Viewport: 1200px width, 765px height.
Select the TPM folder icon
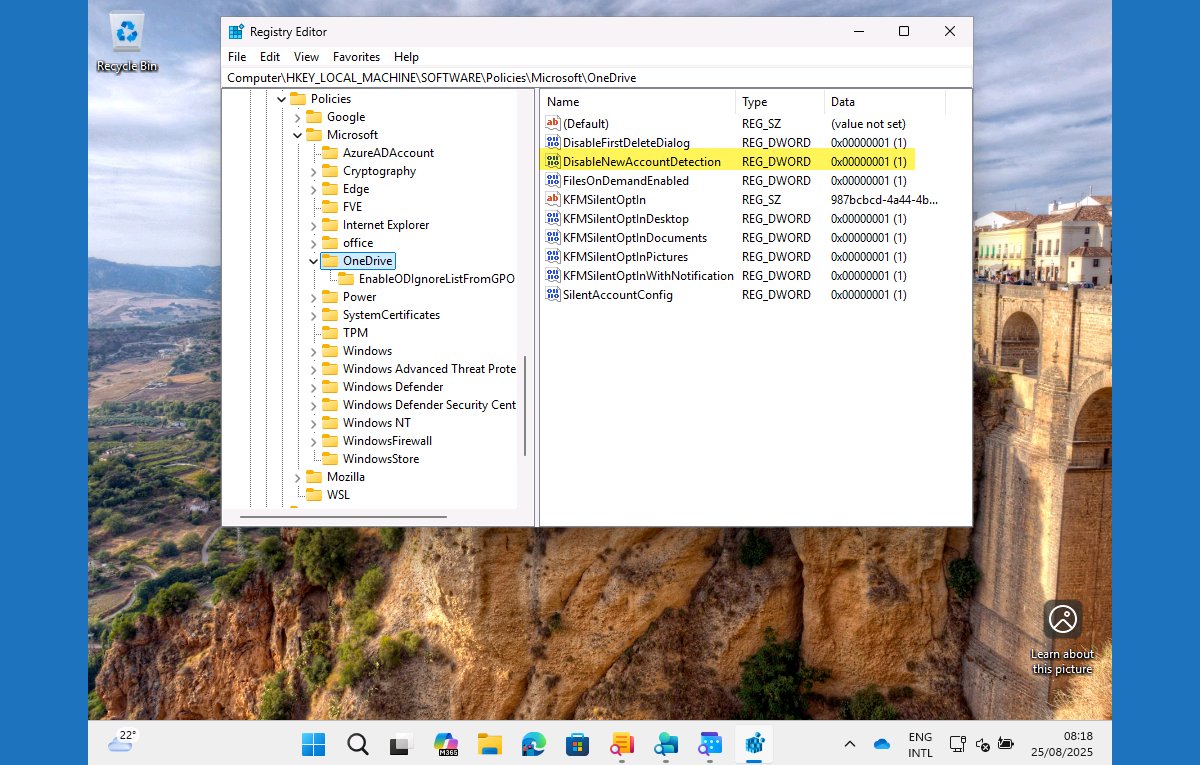[x=329, y=333]
